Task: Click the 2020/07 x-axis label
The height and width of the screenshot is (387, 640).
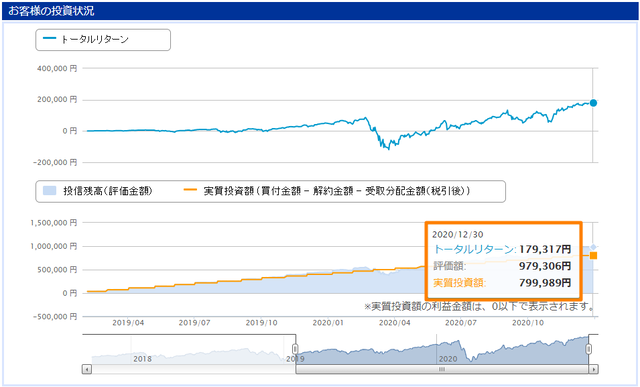Action: 461,323
